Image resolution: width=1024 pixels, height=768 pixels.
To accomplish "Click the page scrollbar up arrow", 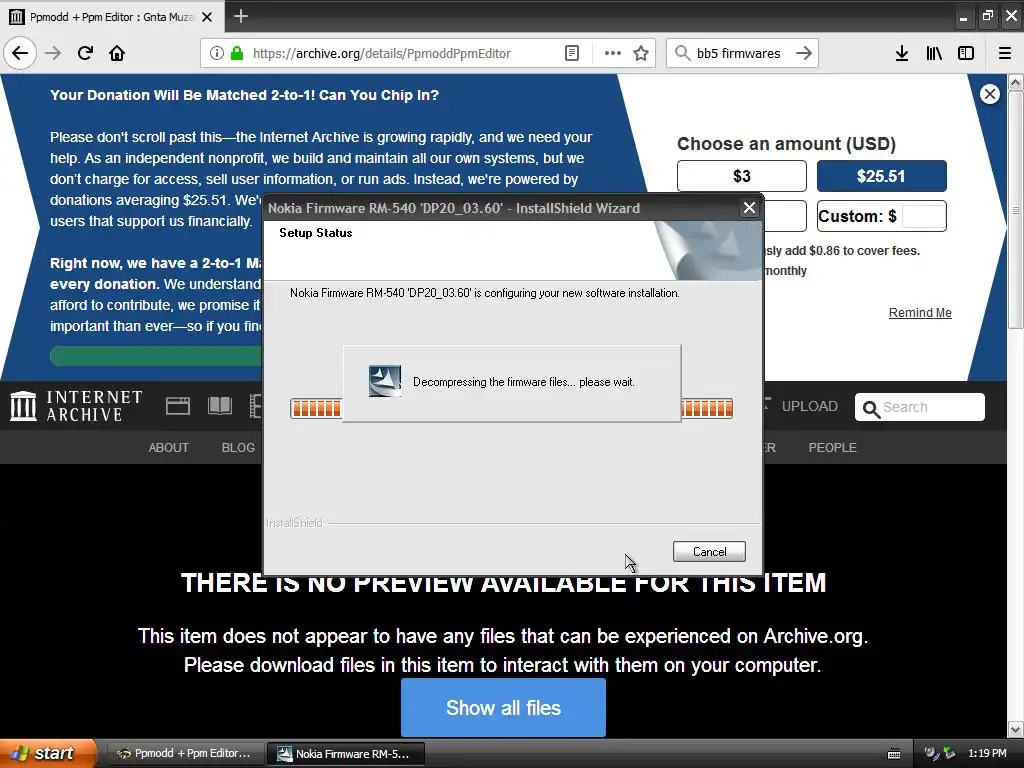I will tap(1016, 82).
